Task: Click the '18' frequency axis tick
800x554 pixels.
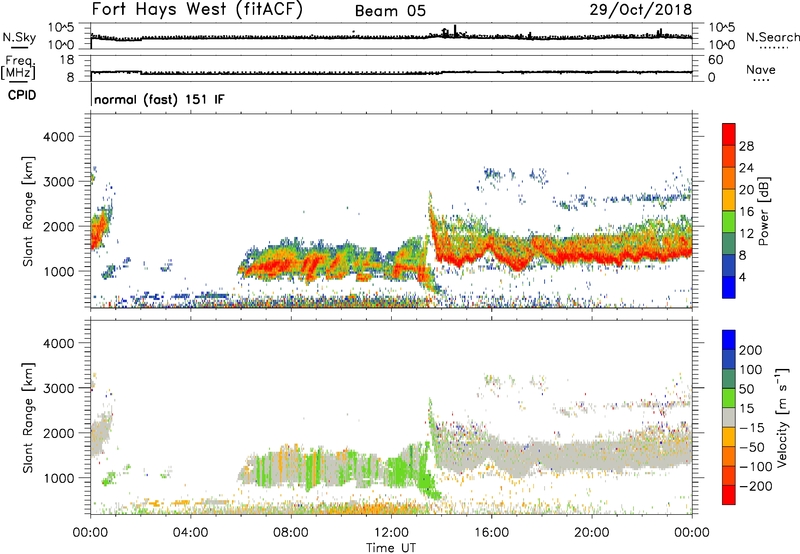Action: 67,60
